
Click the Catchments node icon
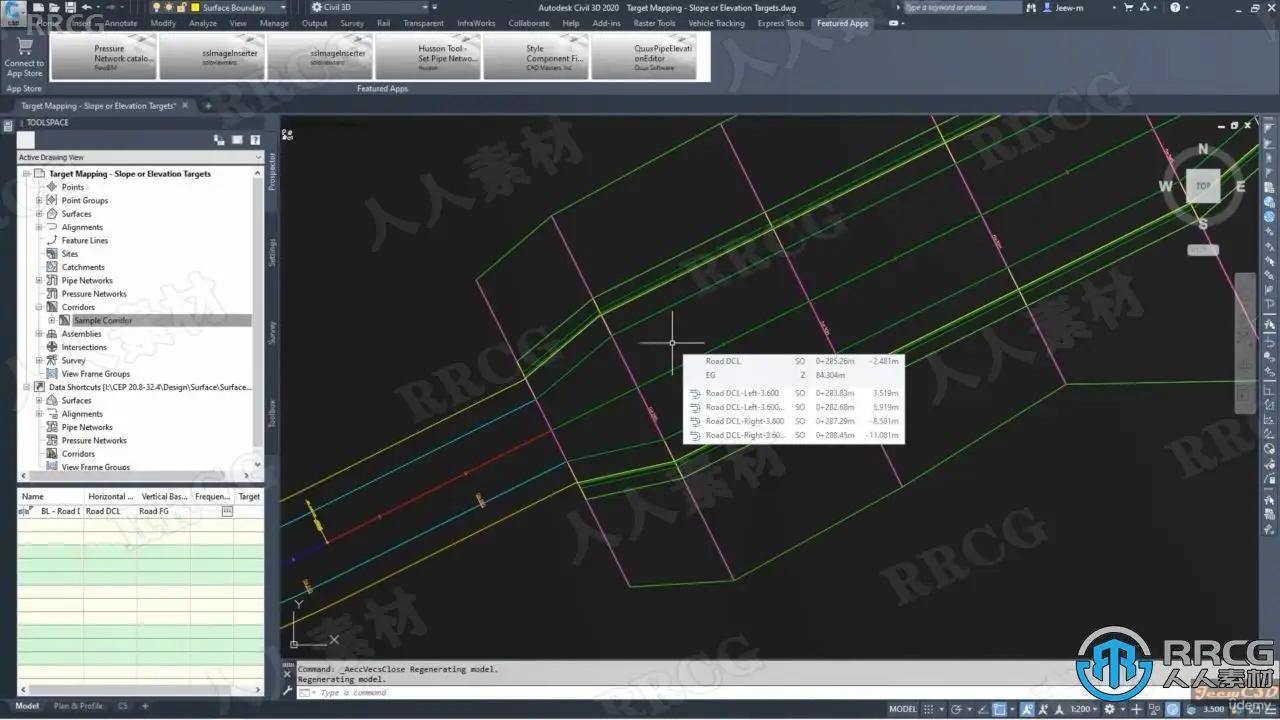(x=53, y=267)
